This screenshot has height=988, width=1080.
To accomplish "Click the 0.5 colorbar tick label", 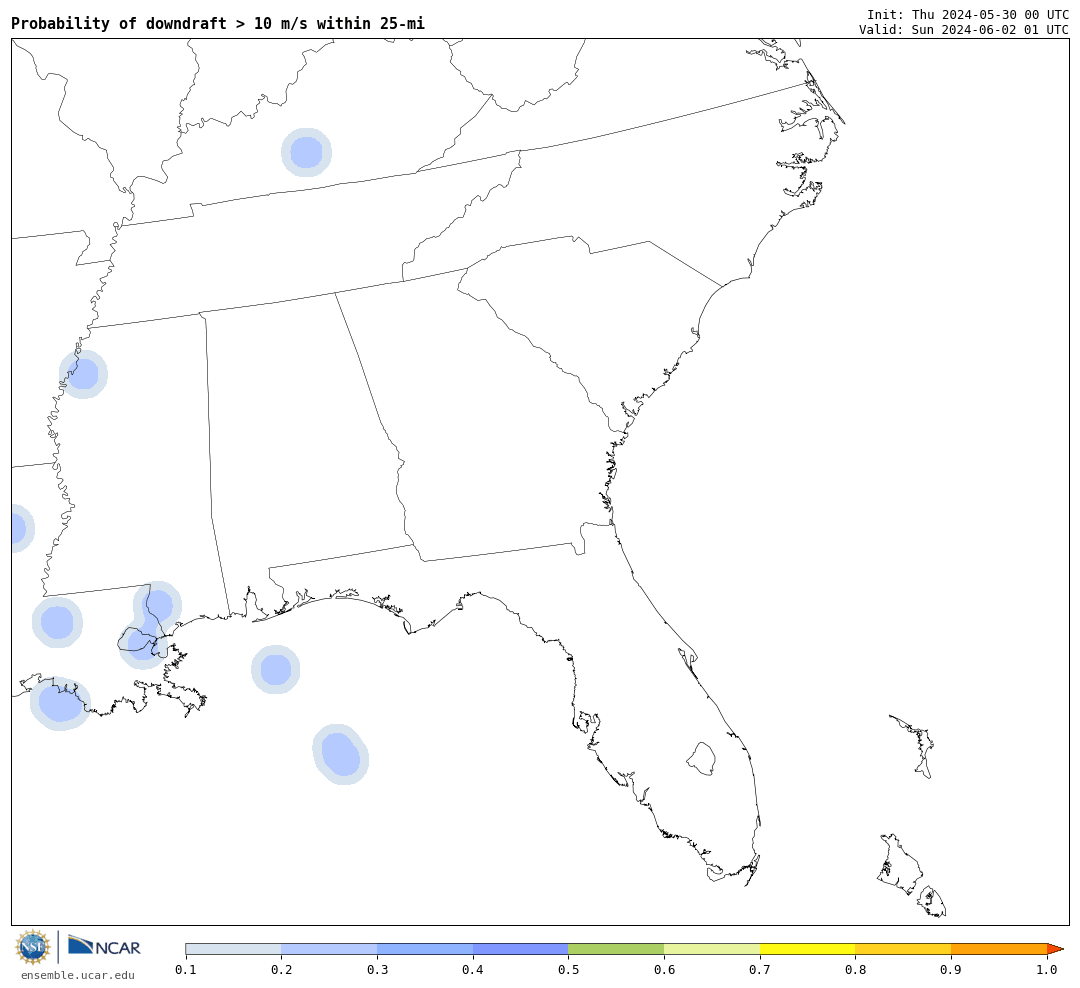I will (x=568, y=970).
